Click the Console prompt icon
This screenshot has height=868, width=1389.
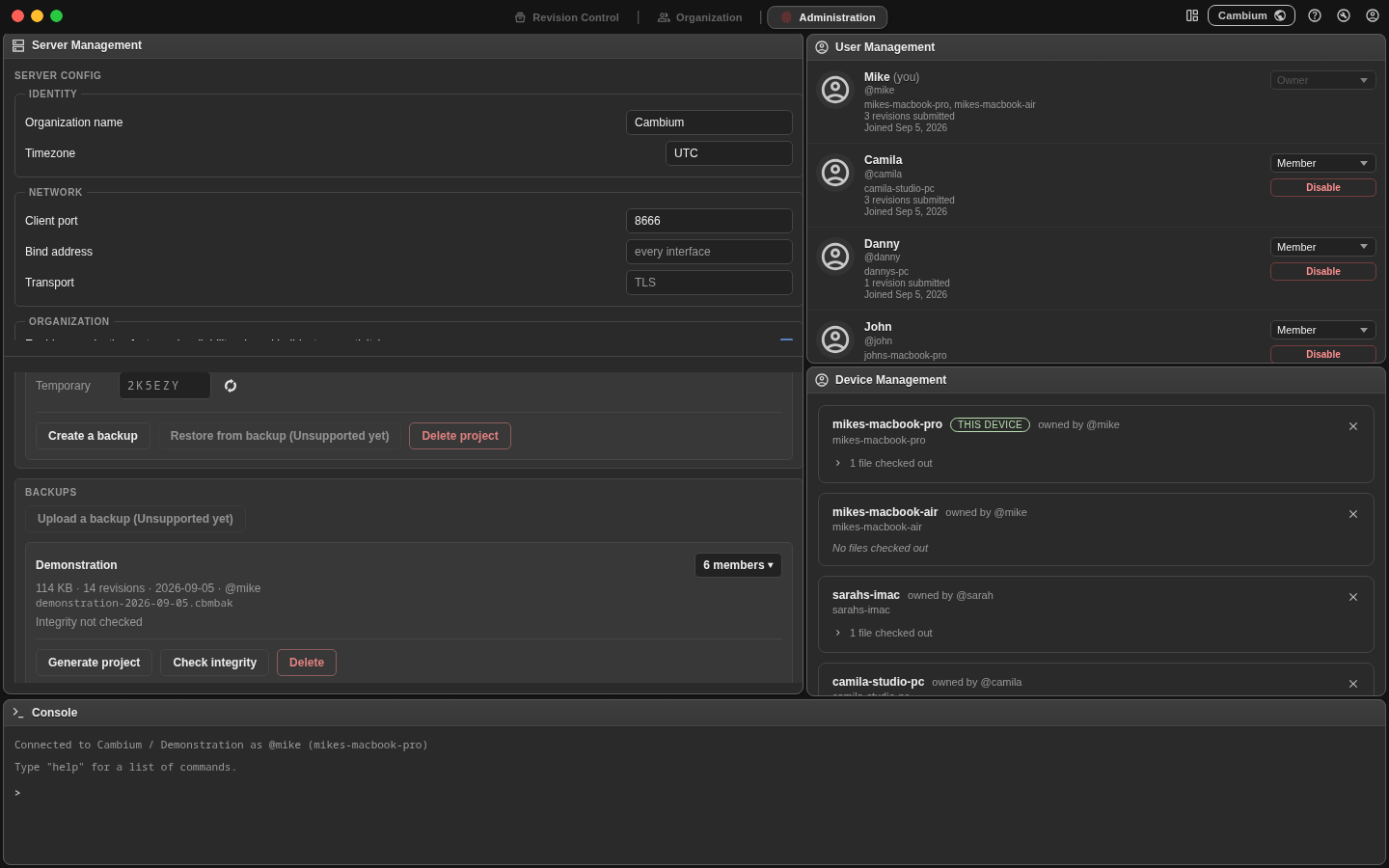point(18,713)
